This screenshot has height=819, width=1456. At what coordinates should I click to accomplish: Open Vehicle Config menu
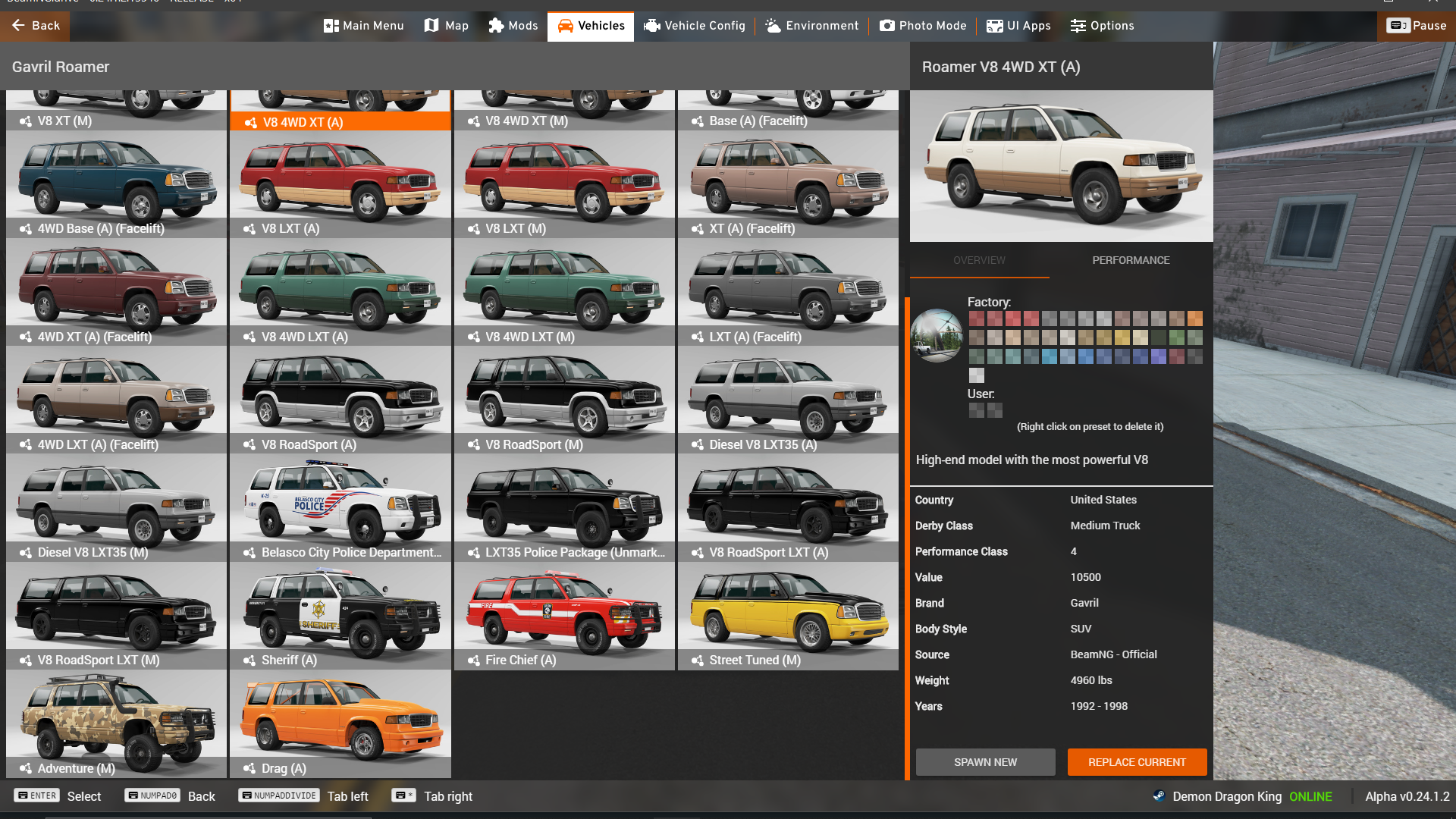[695, 26]
